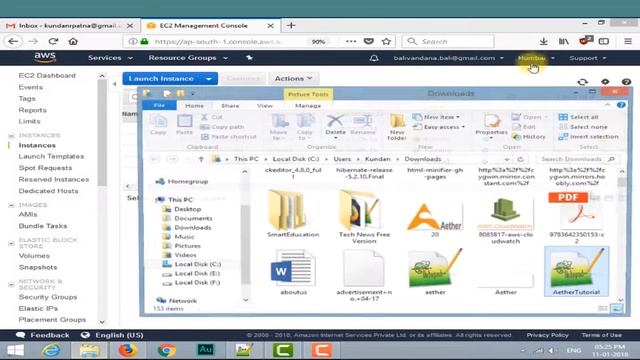Viewport: 640px width, 360px height.
Task: Open Privacy Policy link
Action: pyautogui.click(x=547, y=335)
